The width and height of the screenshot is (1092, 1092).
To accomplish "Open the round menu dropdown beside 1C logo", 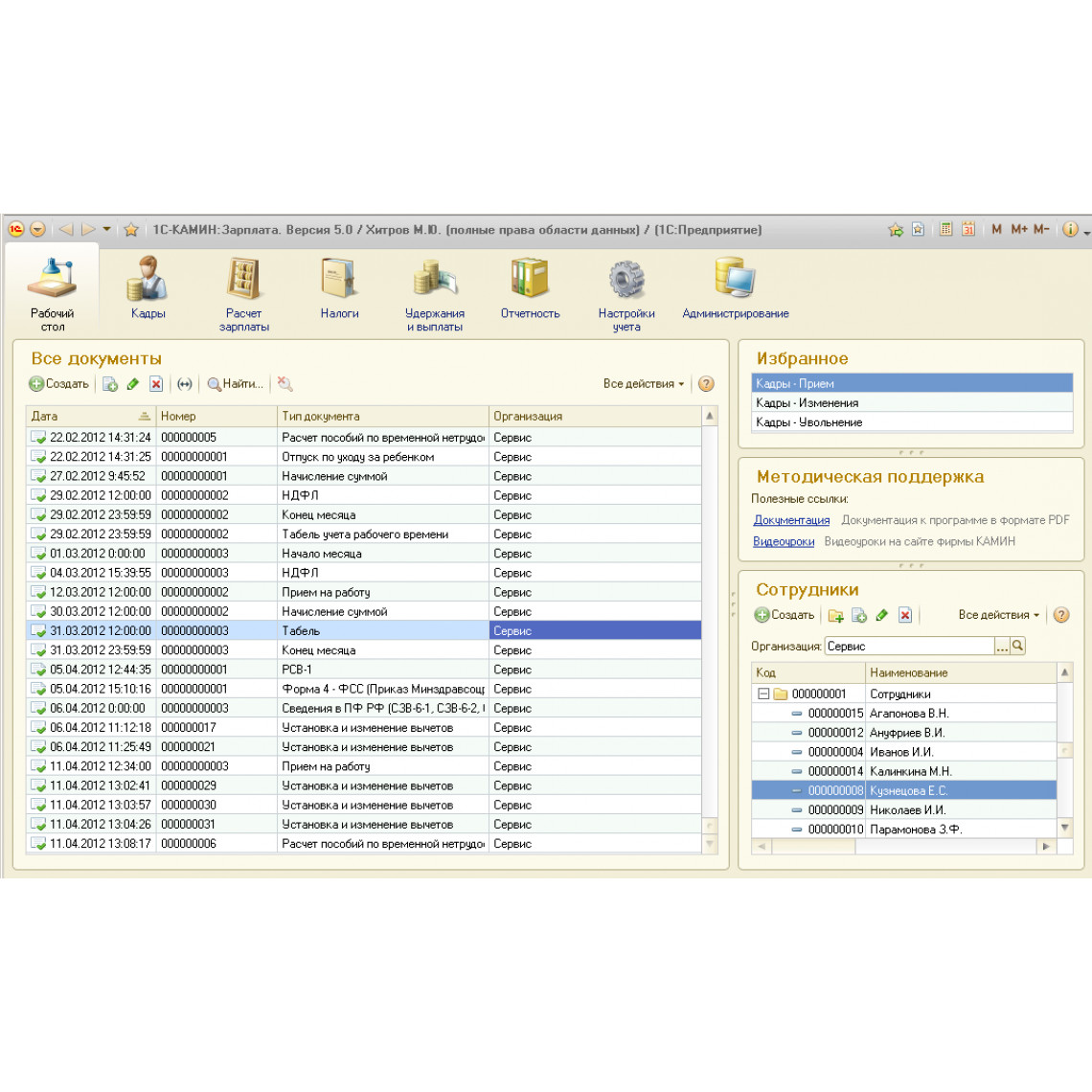I will tap(37, 229).
